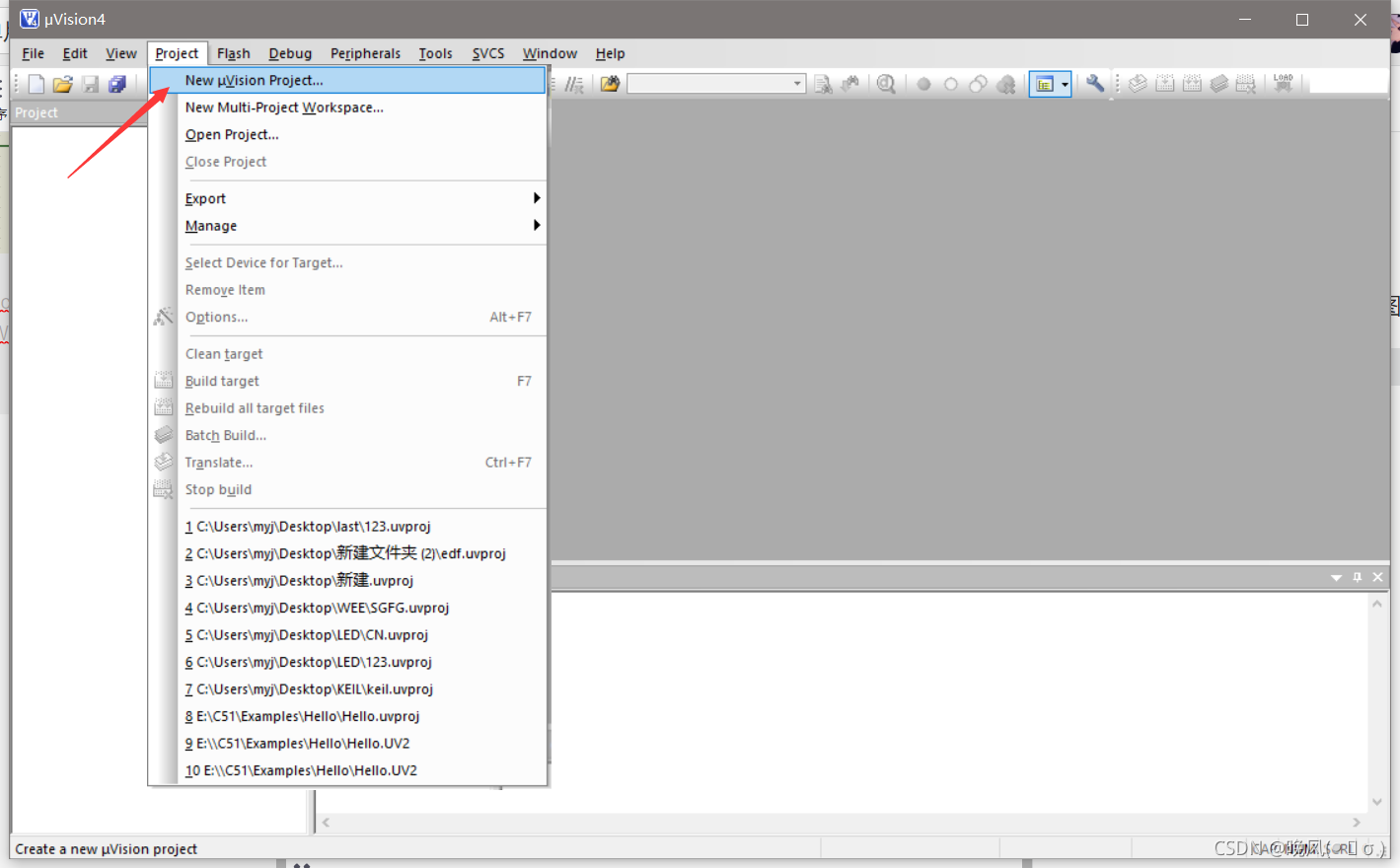Click the Stop build toolbar icon
Viewport: 1400px width, 868px height.
click(1246, 84)
